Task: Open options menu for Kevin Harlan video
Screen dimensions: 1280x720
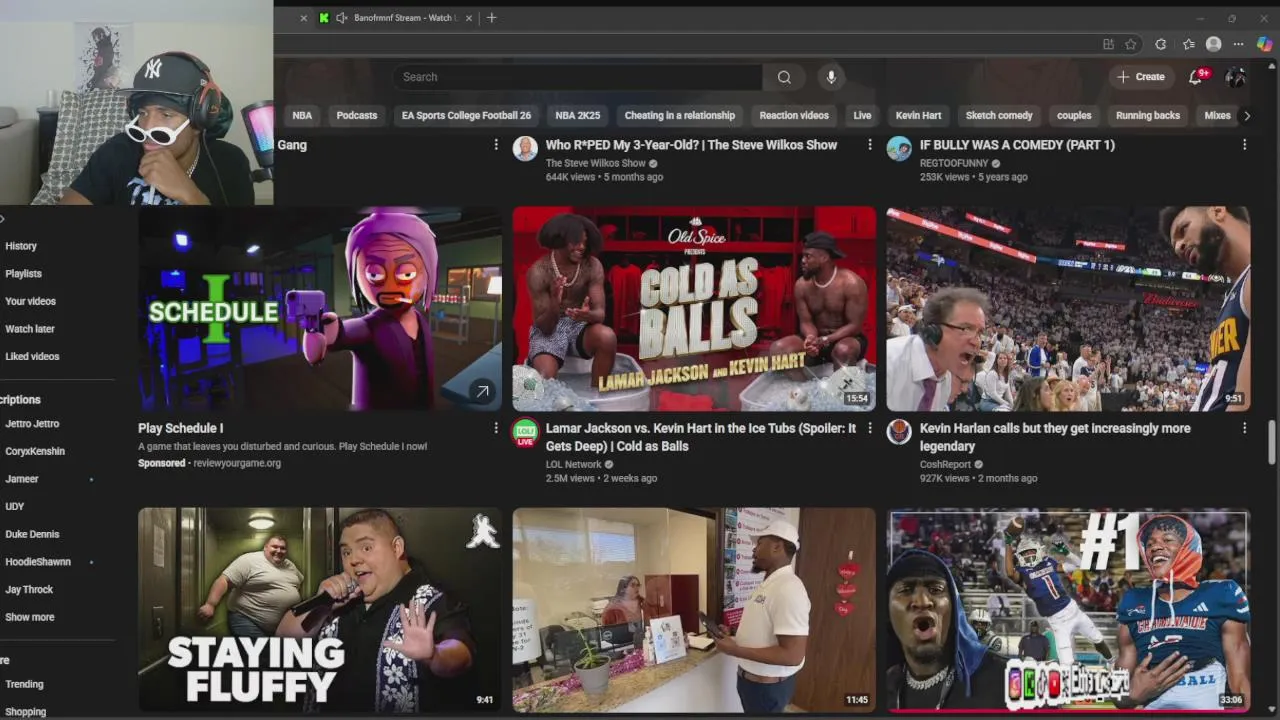Action: point(1244,428)
